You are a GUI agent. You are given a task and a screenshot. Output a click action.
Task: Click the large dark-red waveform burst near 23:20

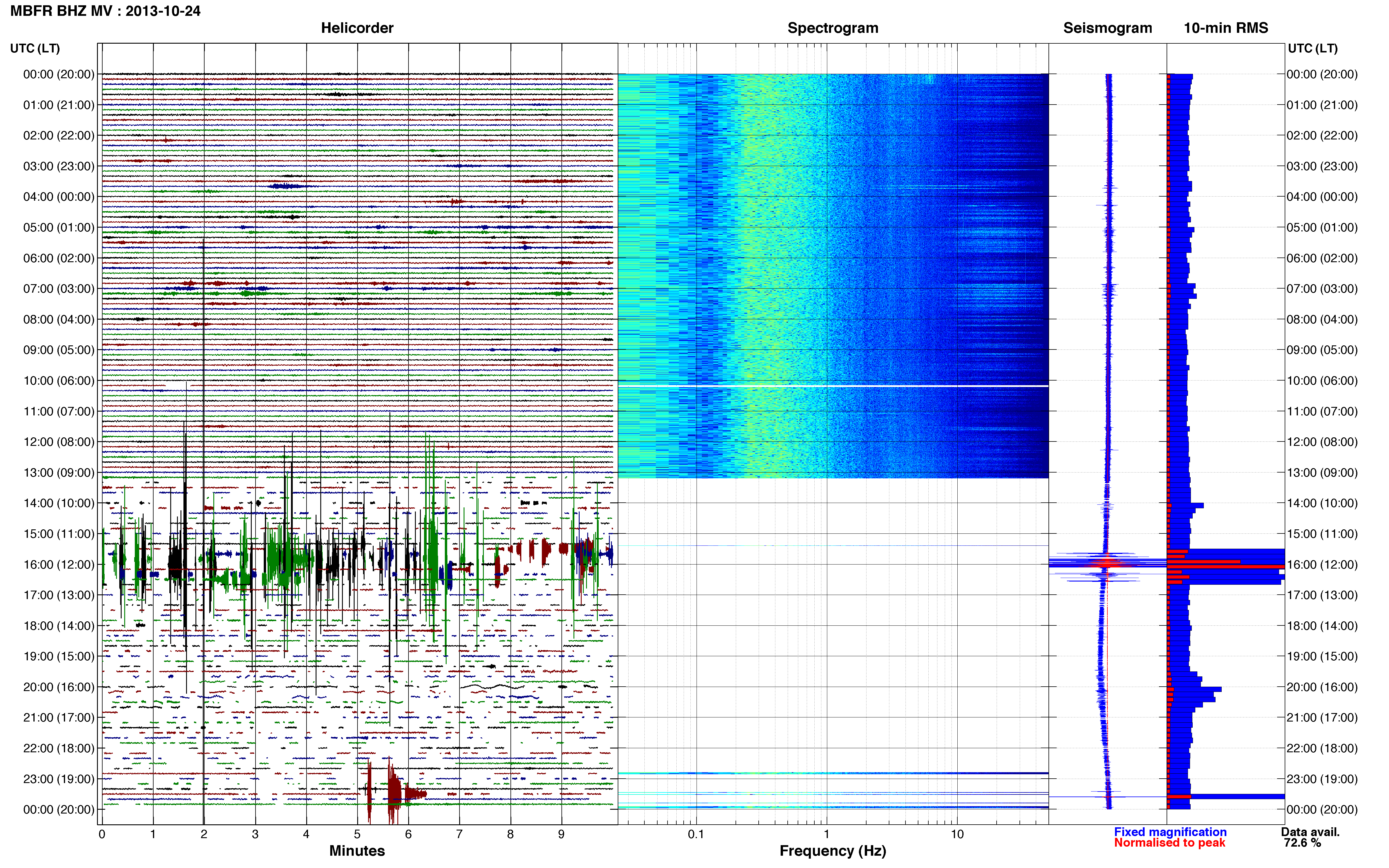[395, 791]
